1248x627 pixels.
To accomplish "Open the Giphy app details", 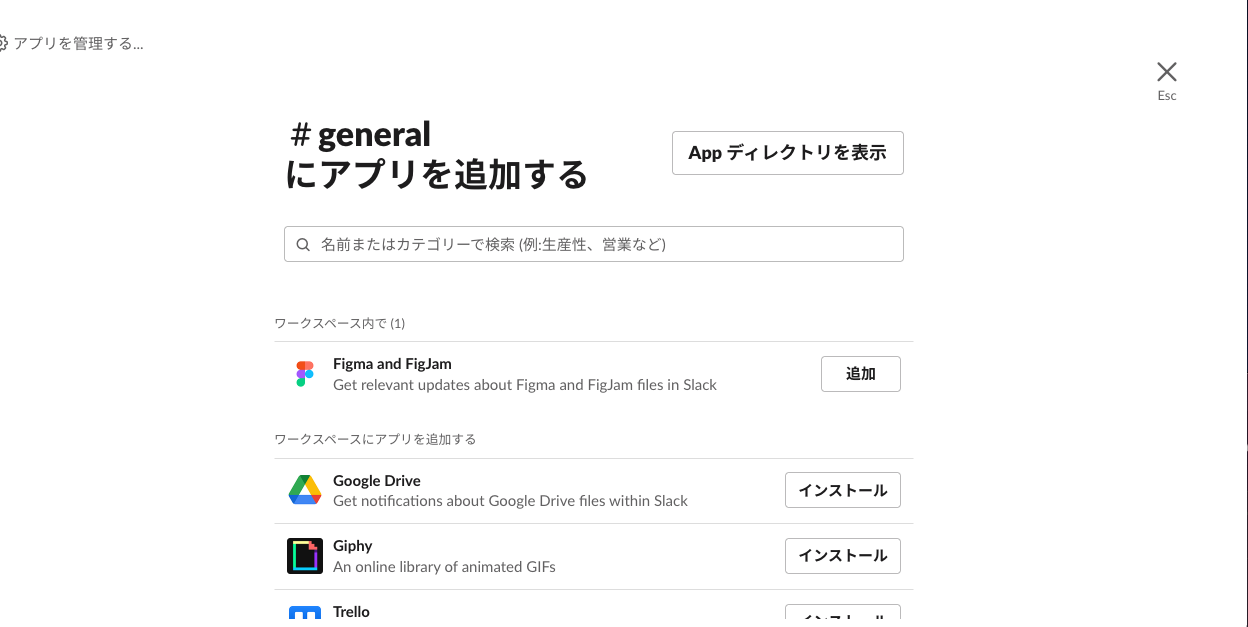I will (x=352, y=545).
